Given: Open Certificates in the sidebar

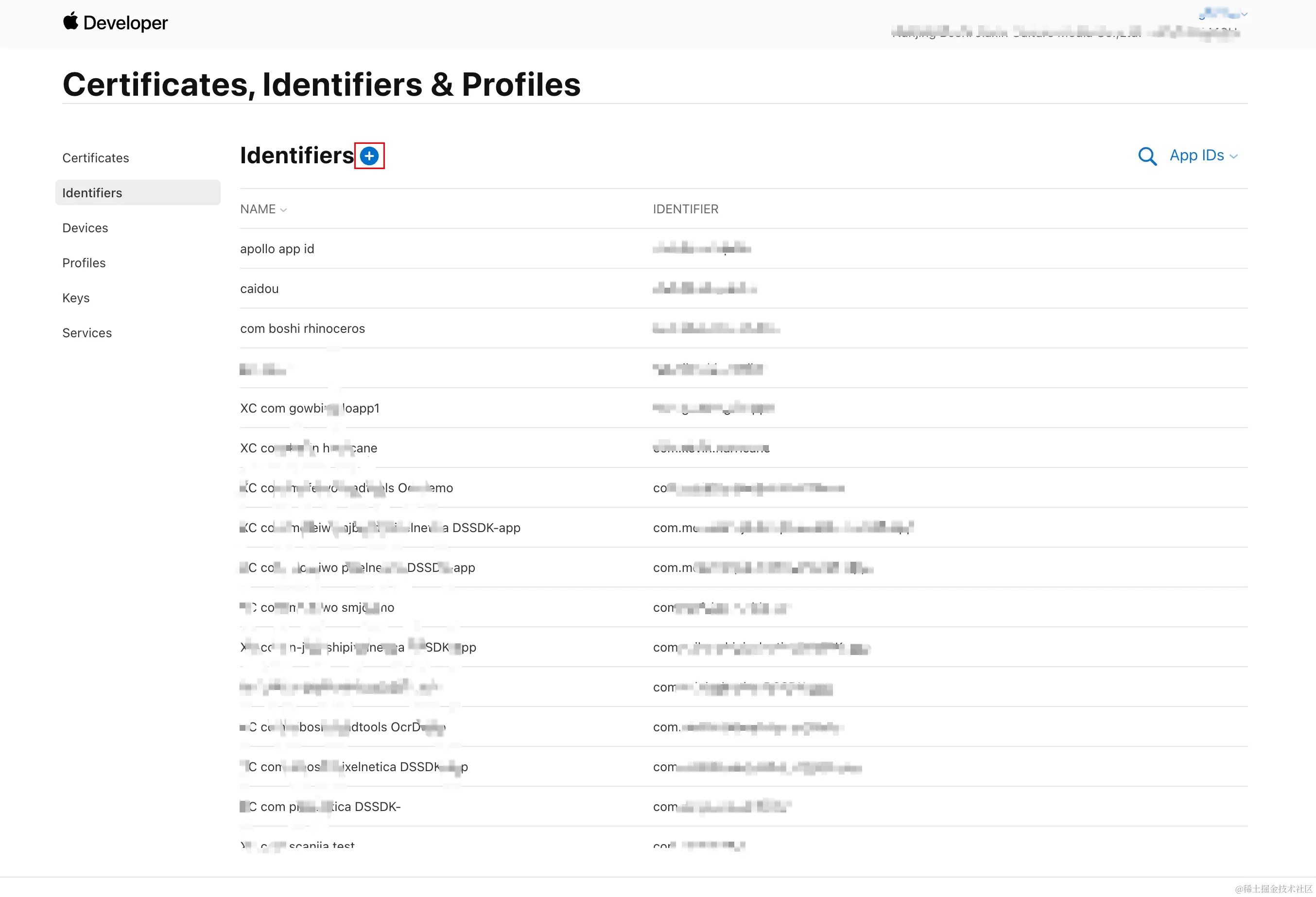Looking at the screenshot, I should coord(96,158).
